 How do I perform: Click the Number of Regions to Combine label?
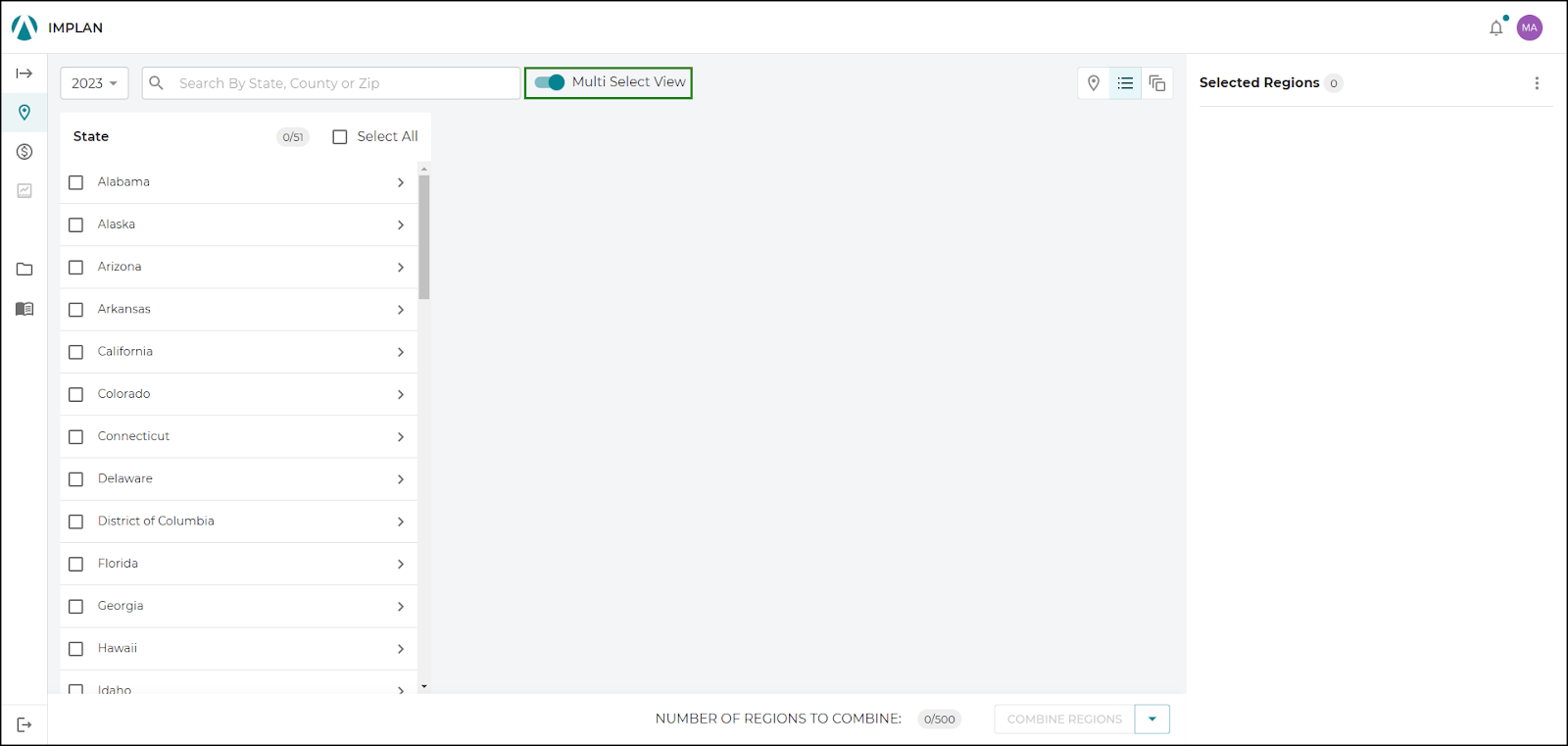(x=778, y=719)
